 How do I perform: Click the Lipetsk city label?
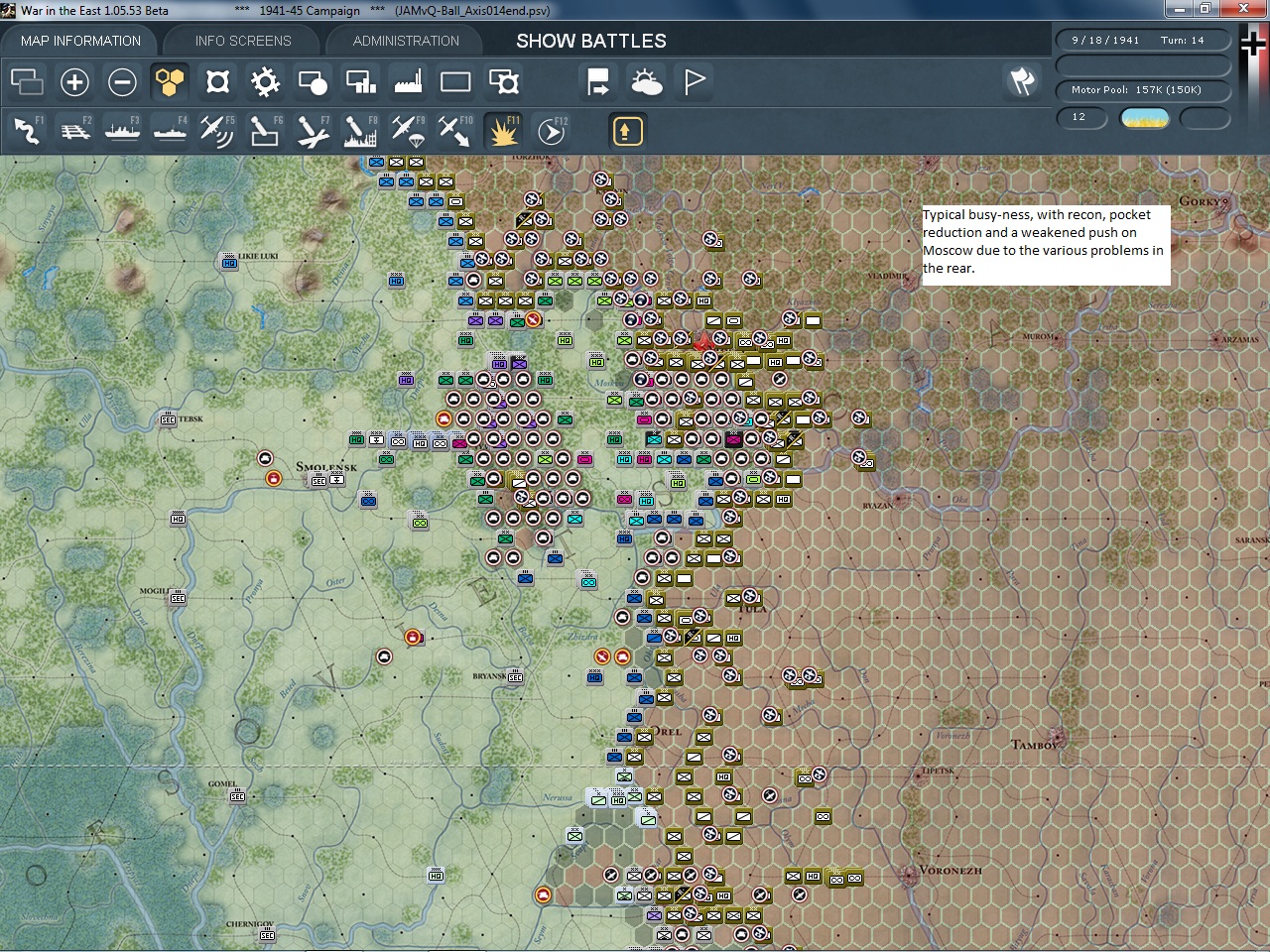point(939,771)
